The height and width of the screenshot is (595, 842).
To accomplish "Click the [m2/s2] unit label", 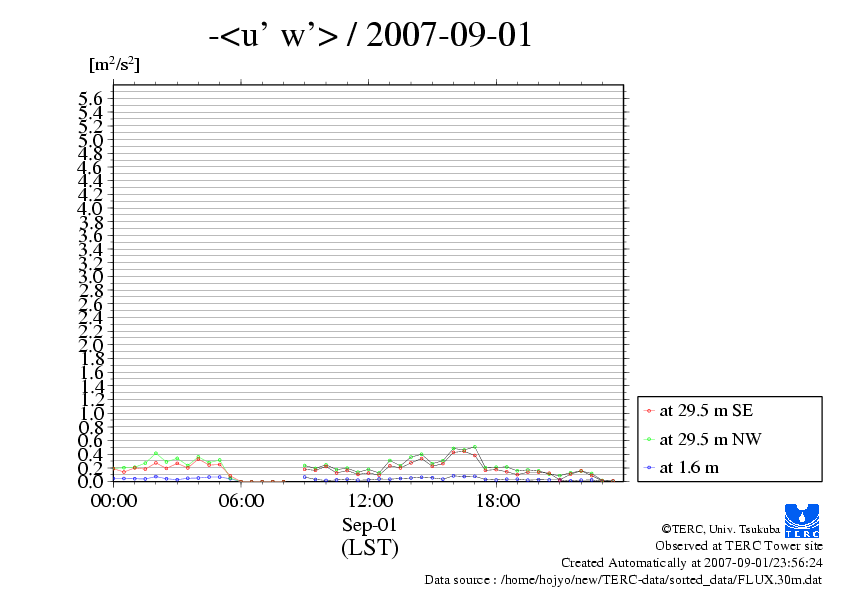I will tap(114, 65).
